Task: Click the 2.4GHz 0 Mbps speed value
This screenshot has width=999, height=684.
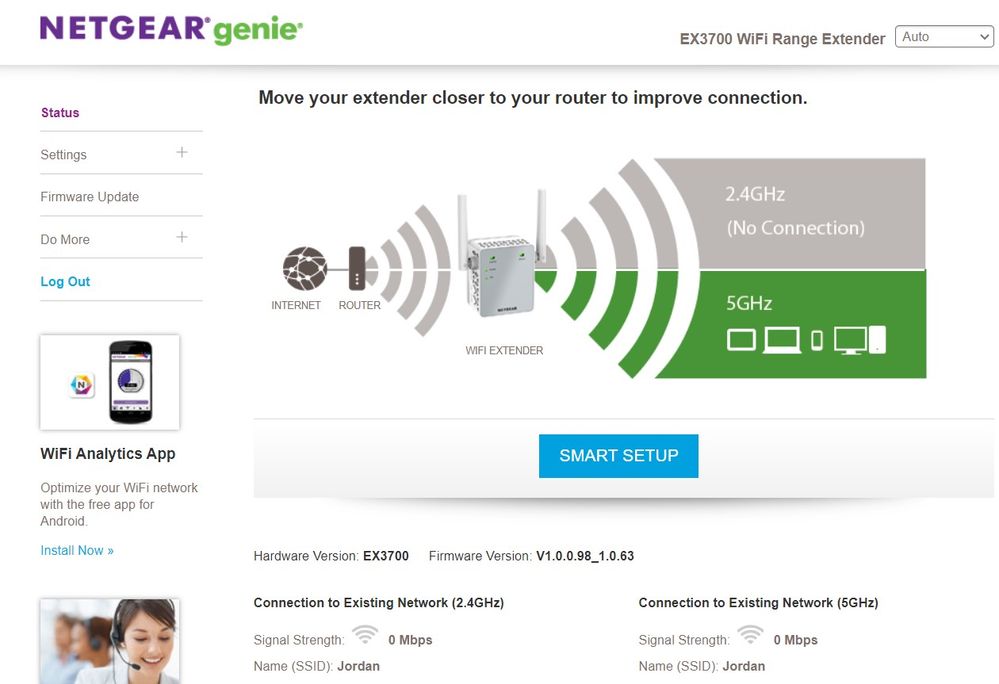Action: click(410, 640)
